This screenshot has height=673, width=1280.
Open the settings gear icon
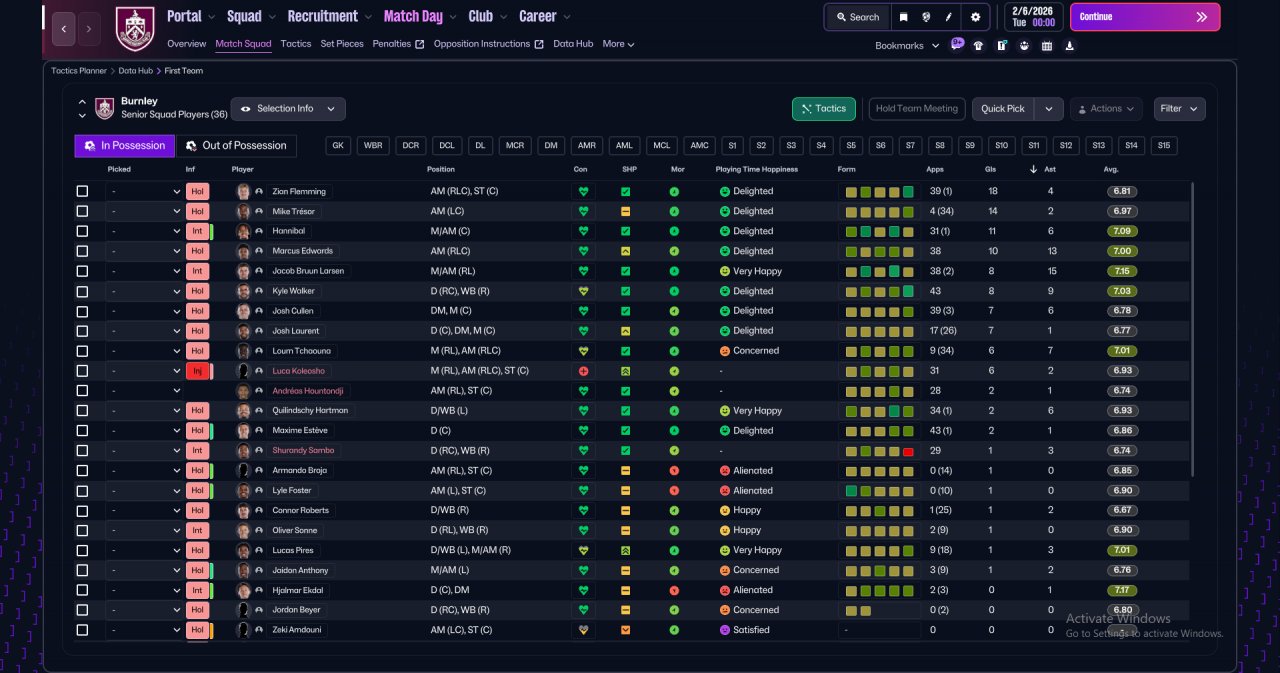click(975, 17)
